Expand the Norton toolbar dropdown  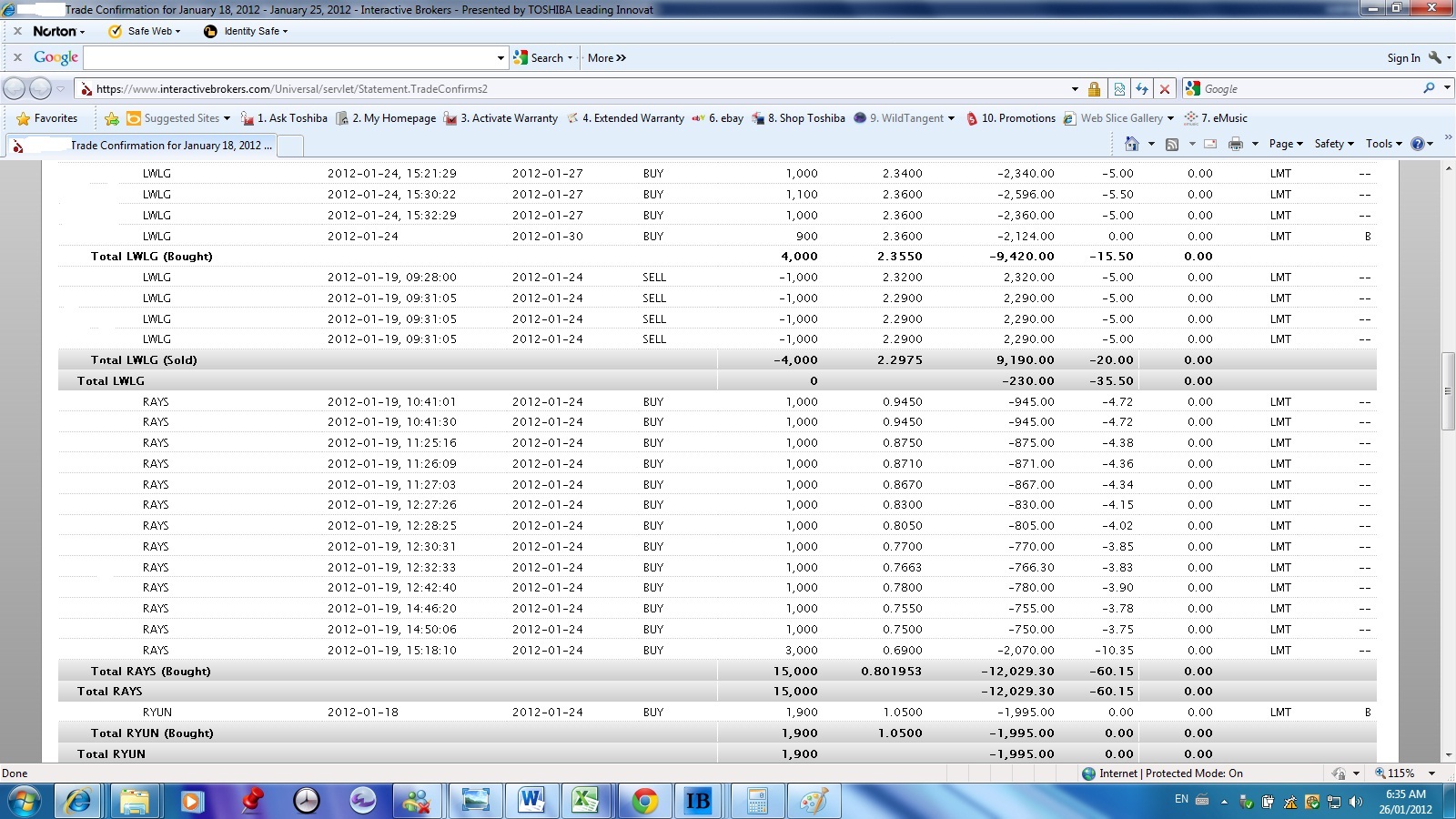(x=59, y=31)
